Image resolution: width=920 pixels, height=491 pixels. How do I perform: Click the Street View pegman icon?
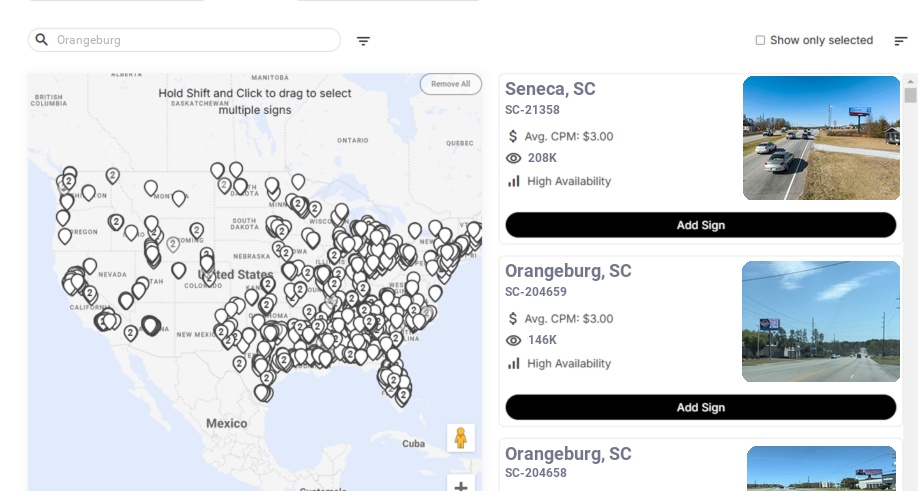click(x=460, y=438)
